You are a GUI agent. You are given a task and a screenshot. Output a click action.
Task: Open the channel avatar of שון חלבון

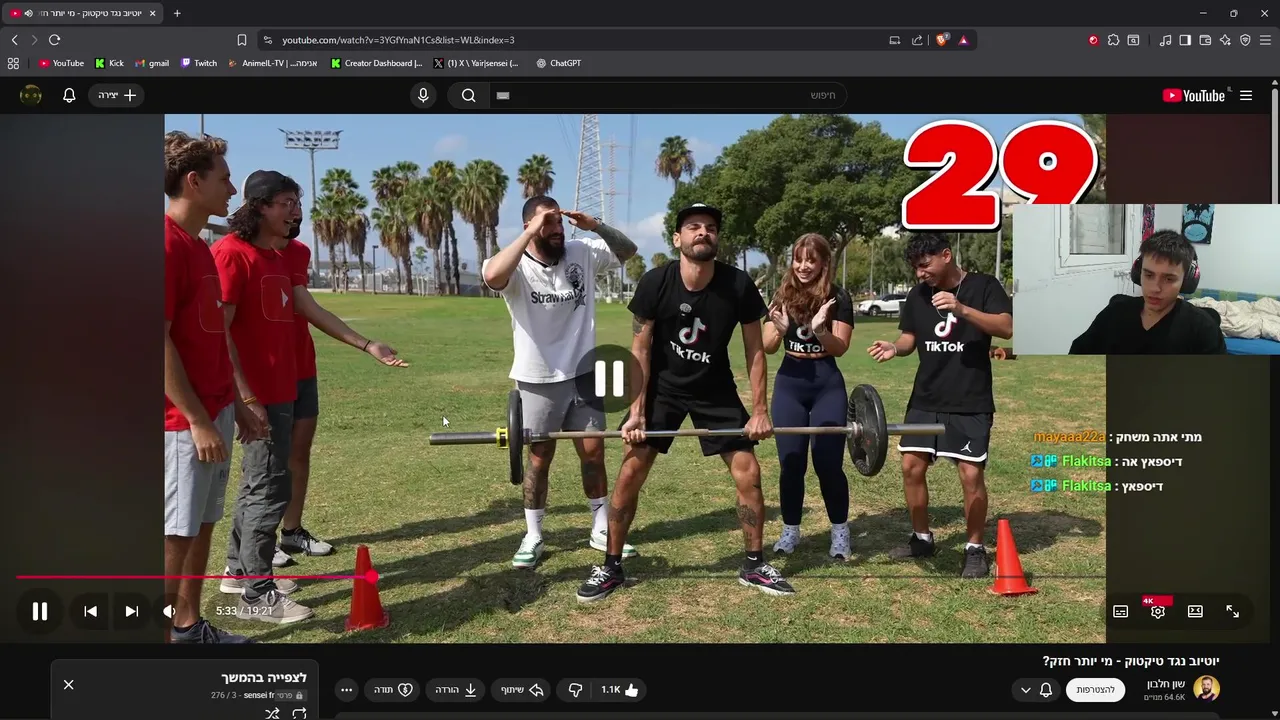[x=1207, y=689]
